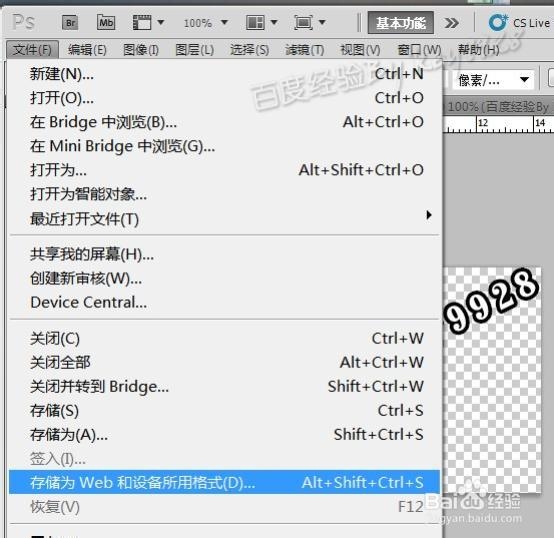Image resolution: width=554 pixels, height=538 pixels.
Task: Choose 打开为智能对象... menu entry
Action: (x=224, y=194)
